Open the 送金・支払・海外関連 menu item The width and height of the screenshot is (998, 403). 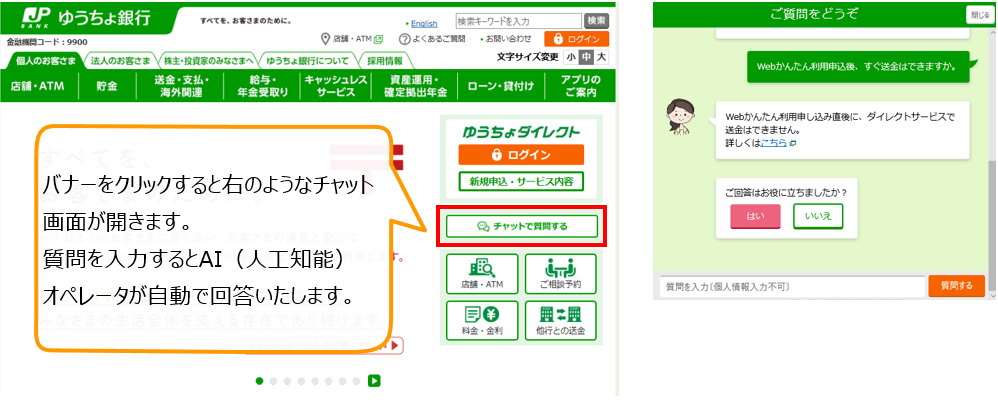pos(178,86)
